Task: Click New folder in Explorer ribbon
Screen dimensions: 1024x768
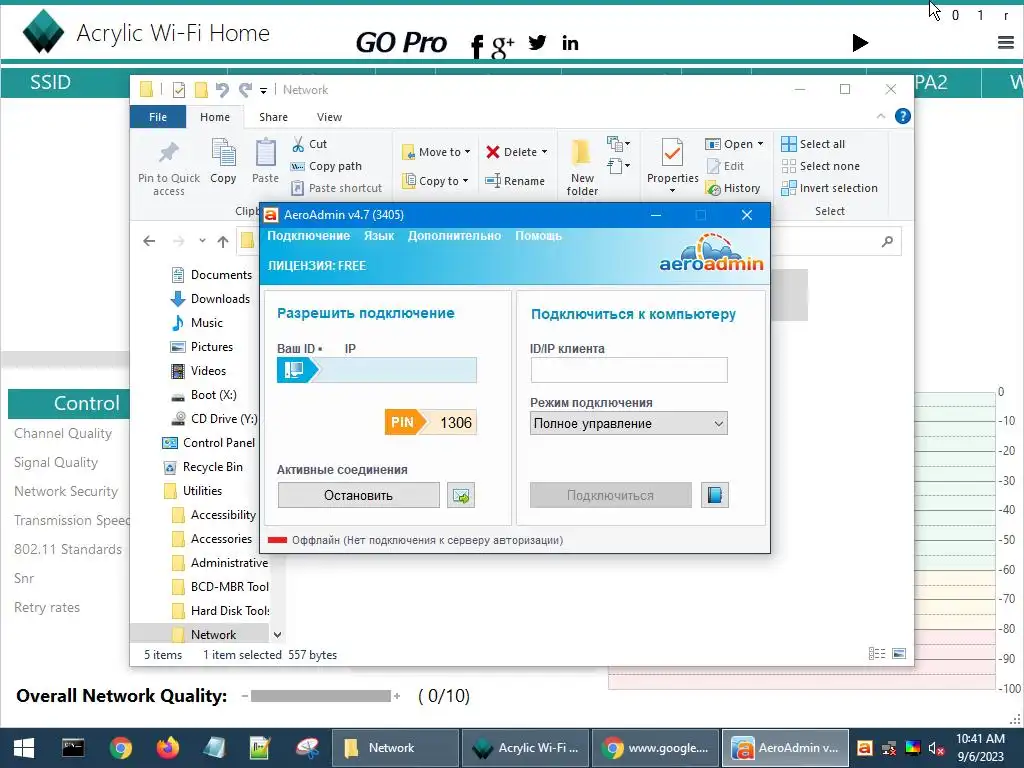Action: [x=582, y=167]
